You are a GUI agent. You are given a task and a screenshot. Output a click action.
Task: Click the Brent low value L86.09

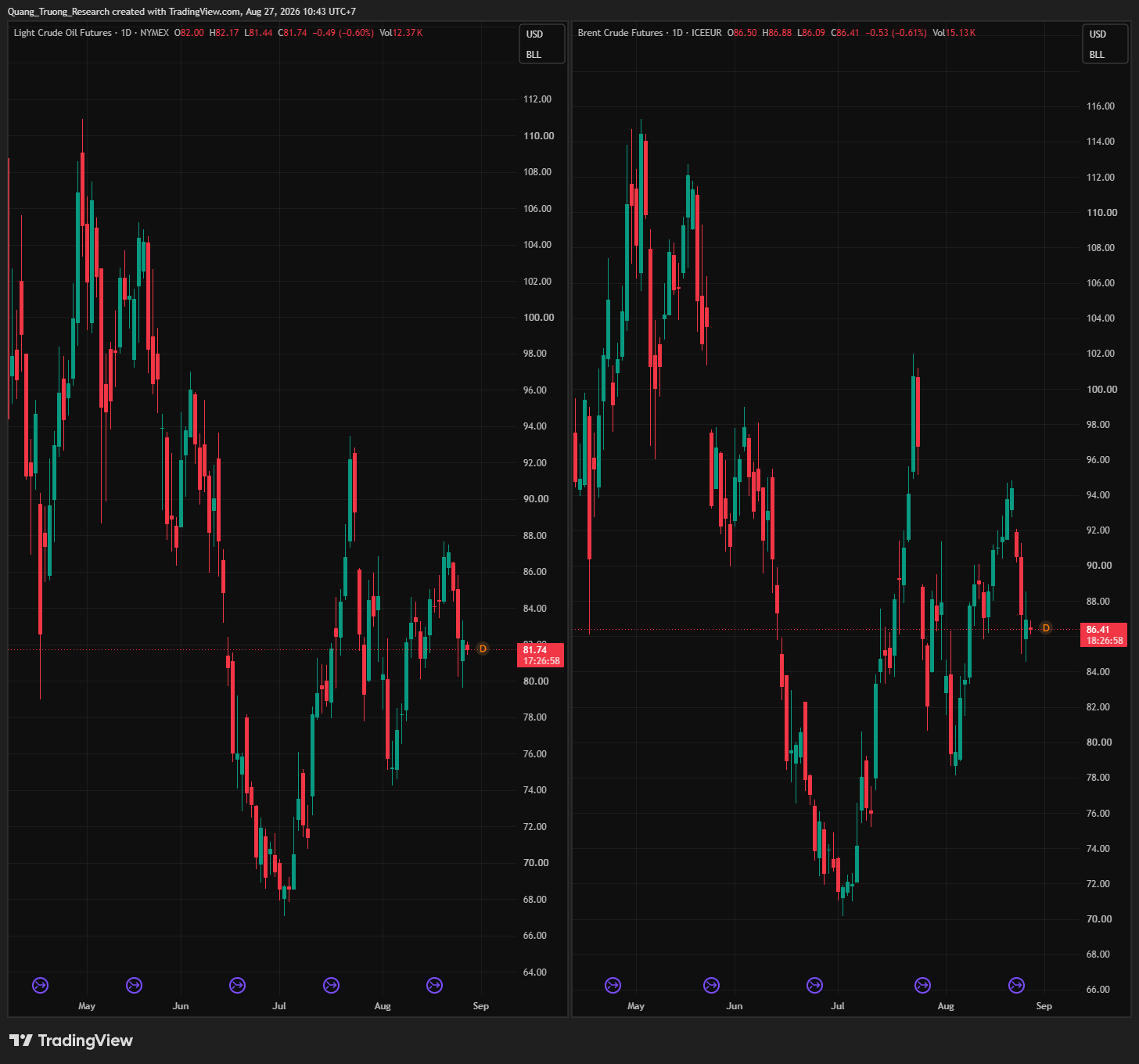coord(811,33)
